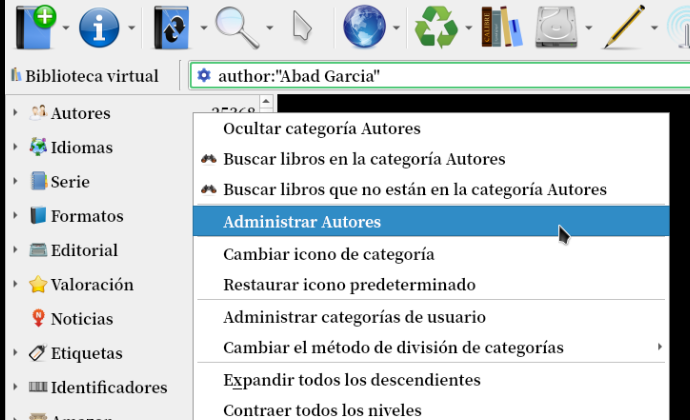The width and height of the screenshot is (690, 420).
Task: Open the Convert books dropdown arrow
Action: click(204, 28)
